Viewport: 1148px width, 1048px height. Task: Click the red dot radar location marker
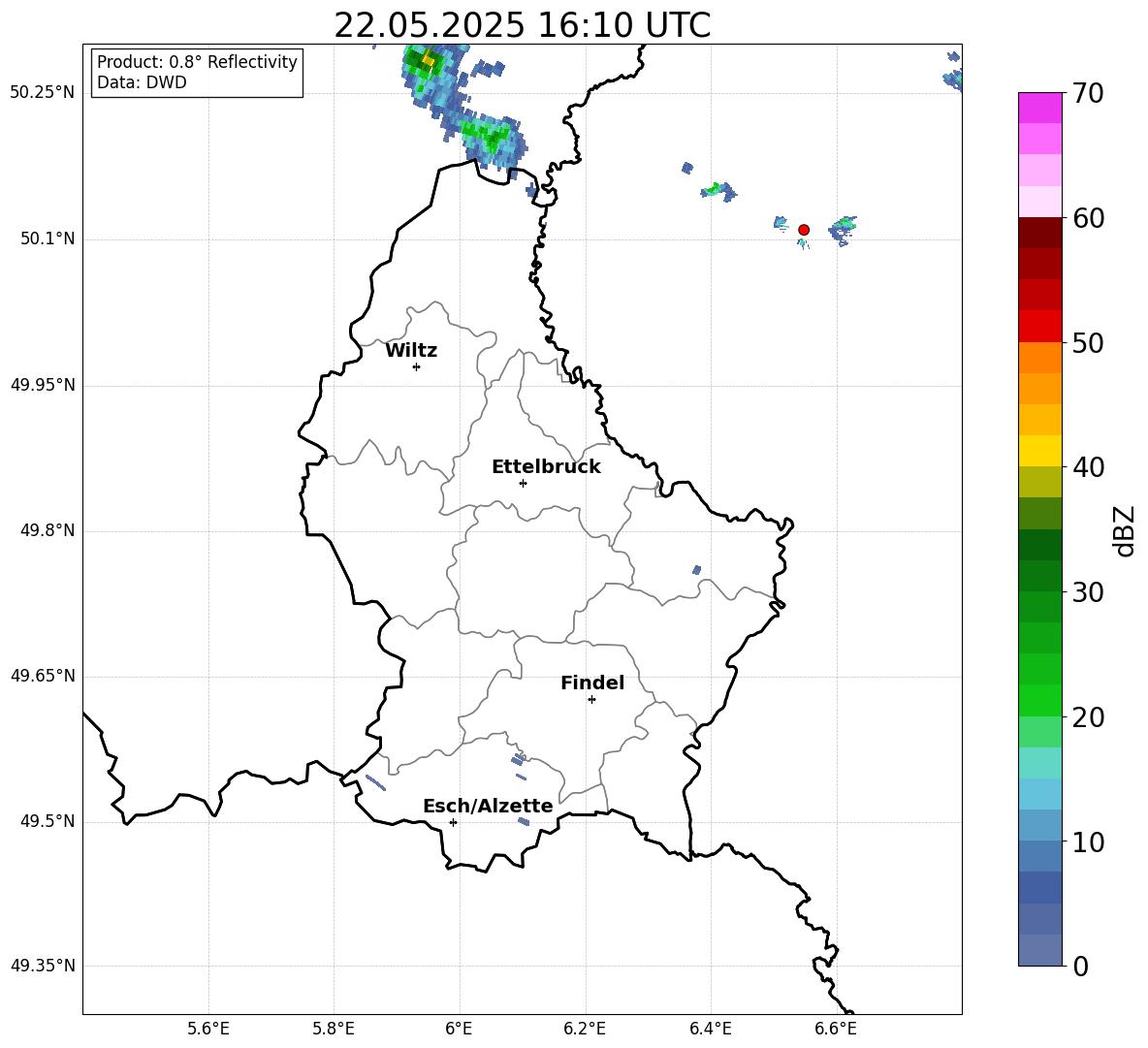point(803,230)
